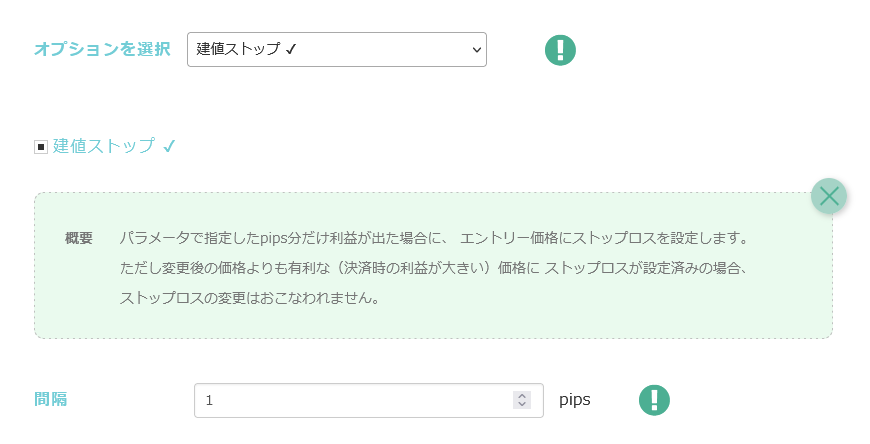
Task: Click the chevron arrow on the option dropdown
Action: 476,49
